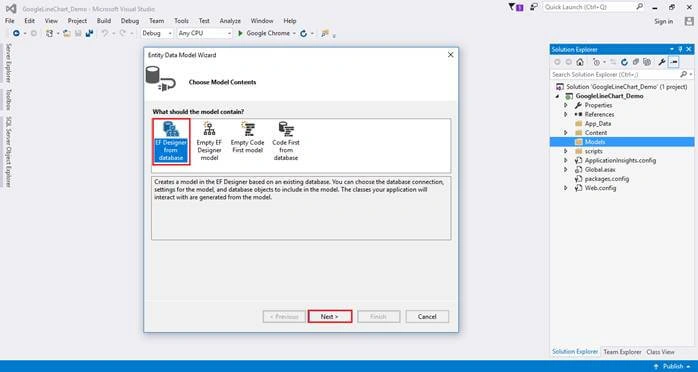Expand the Properties tree node

click(566, 105)
